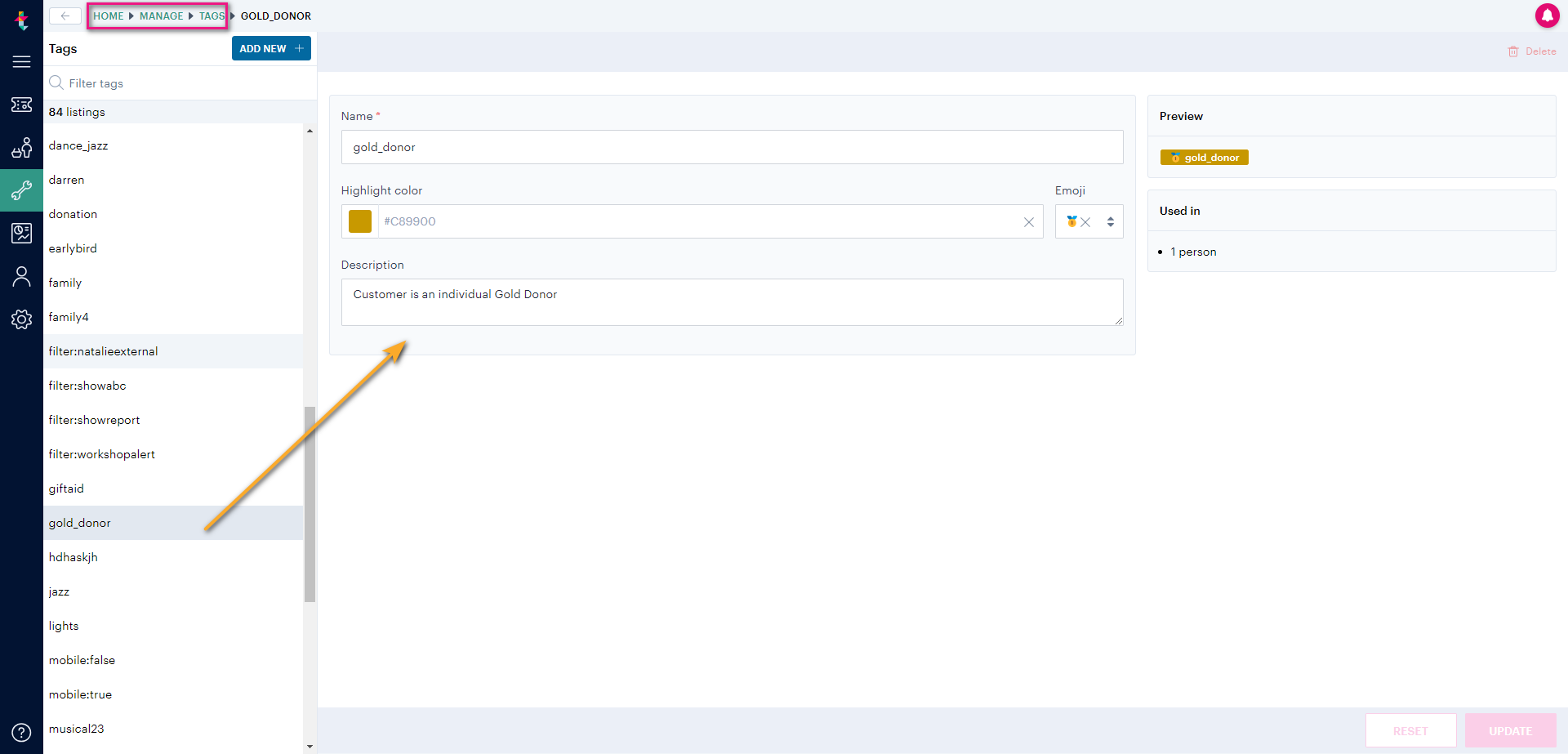Open the settings gear icon in sidebar
This screenshot has height=754, width=1568.
[21, 319]
